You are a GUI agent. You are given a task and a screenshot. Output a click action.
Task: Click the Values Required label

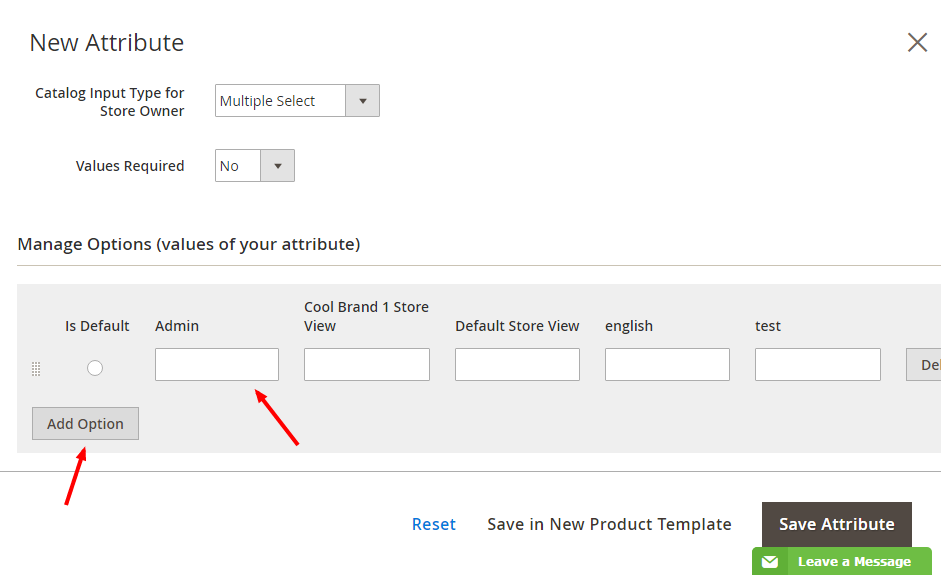[130, 166]
